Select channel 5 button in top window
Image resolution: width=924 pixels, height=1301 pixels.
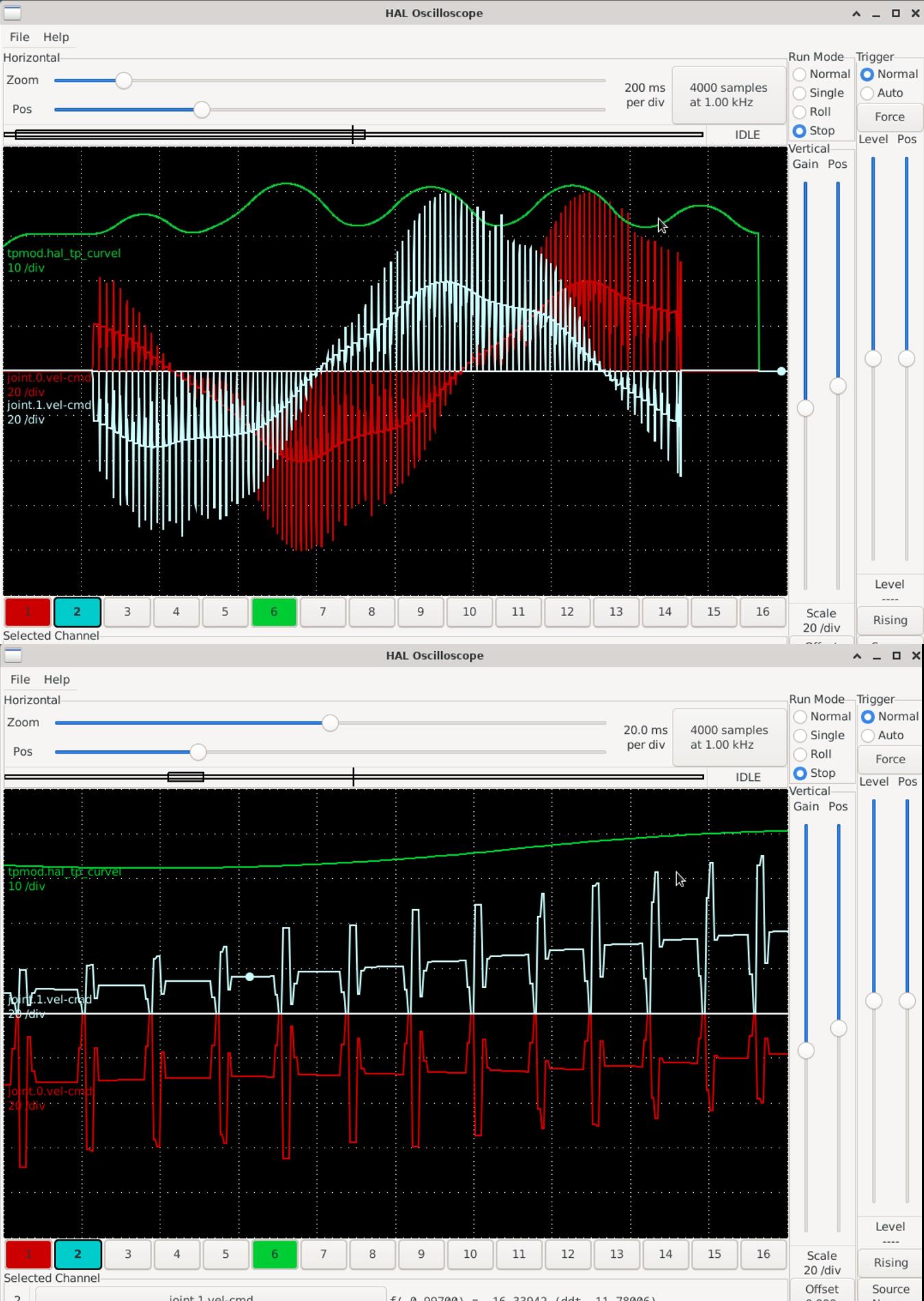225,612
